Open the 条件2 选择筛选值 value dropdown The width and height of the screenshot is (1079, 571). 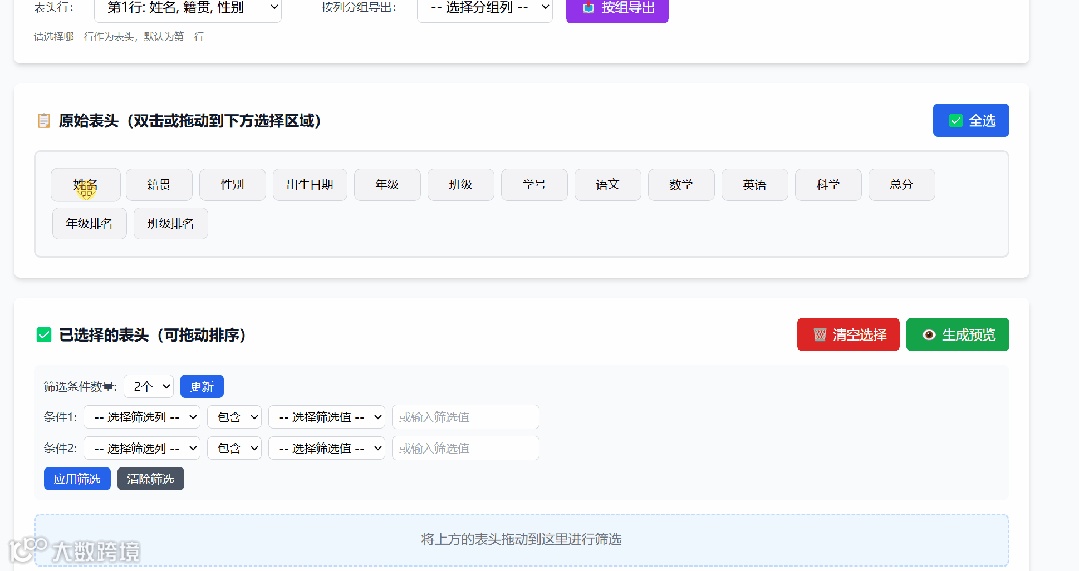tap(327, 448)
